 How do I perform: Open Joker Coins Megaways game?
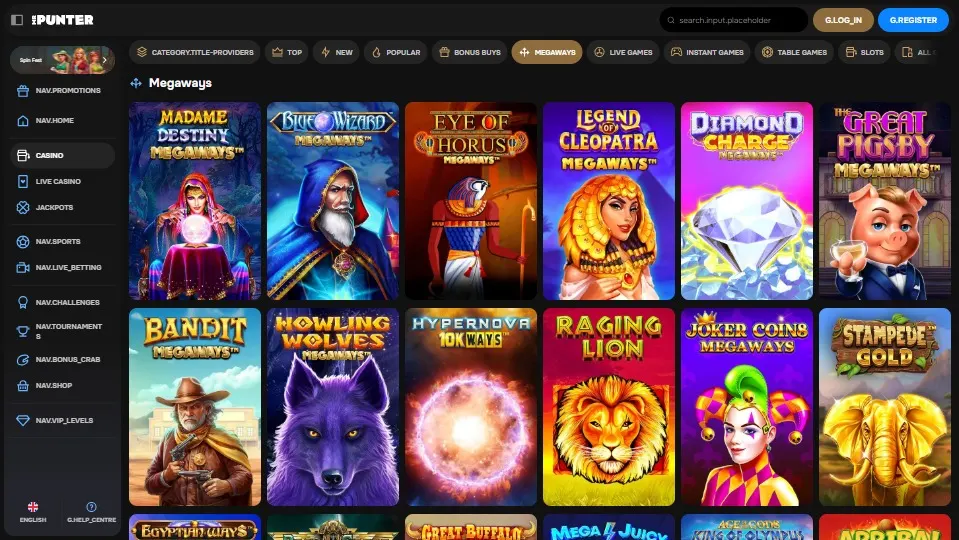[x=747, y=407]
